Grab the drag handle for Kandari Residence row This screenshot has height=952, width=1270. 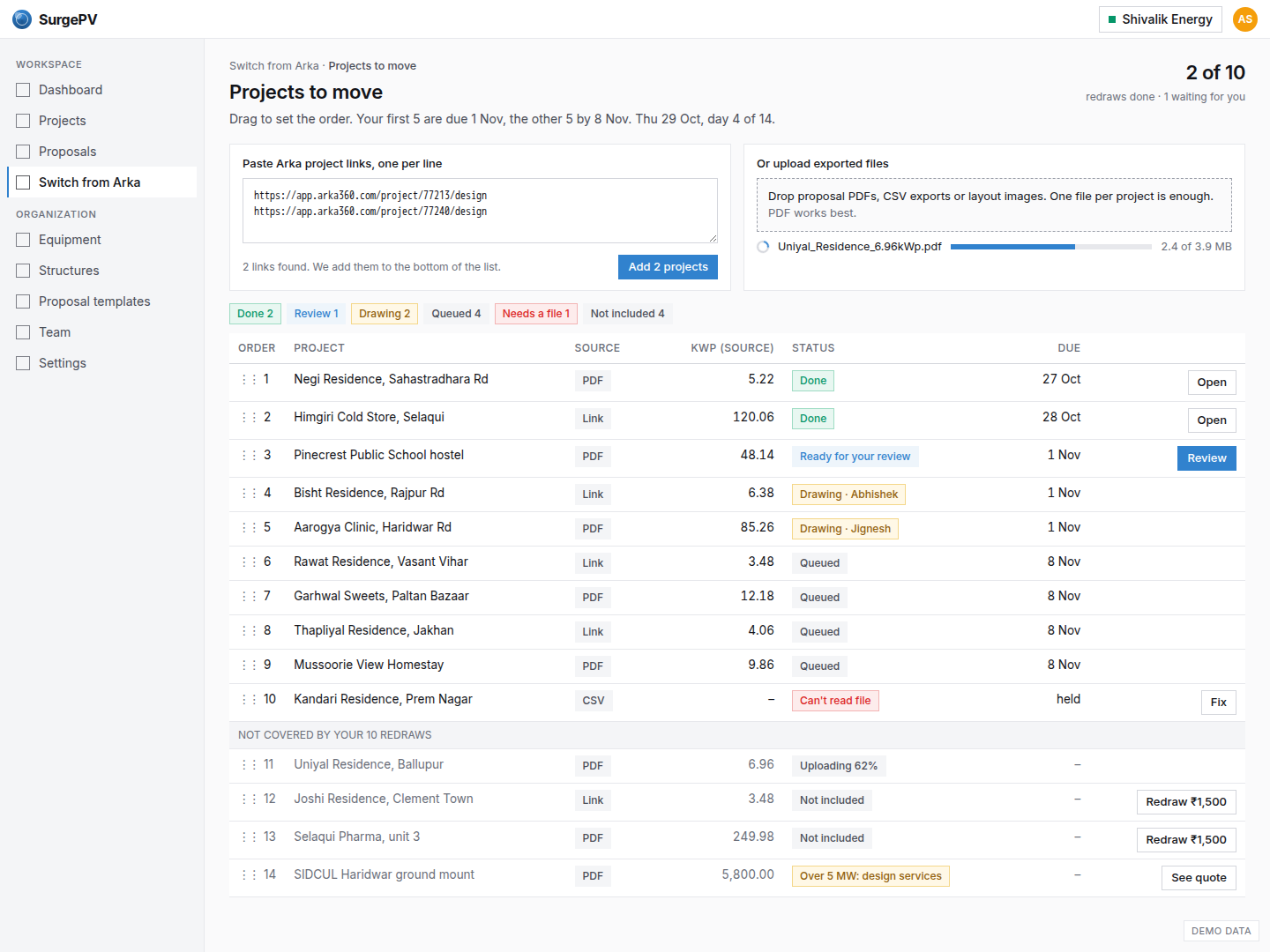click(249, 699)
